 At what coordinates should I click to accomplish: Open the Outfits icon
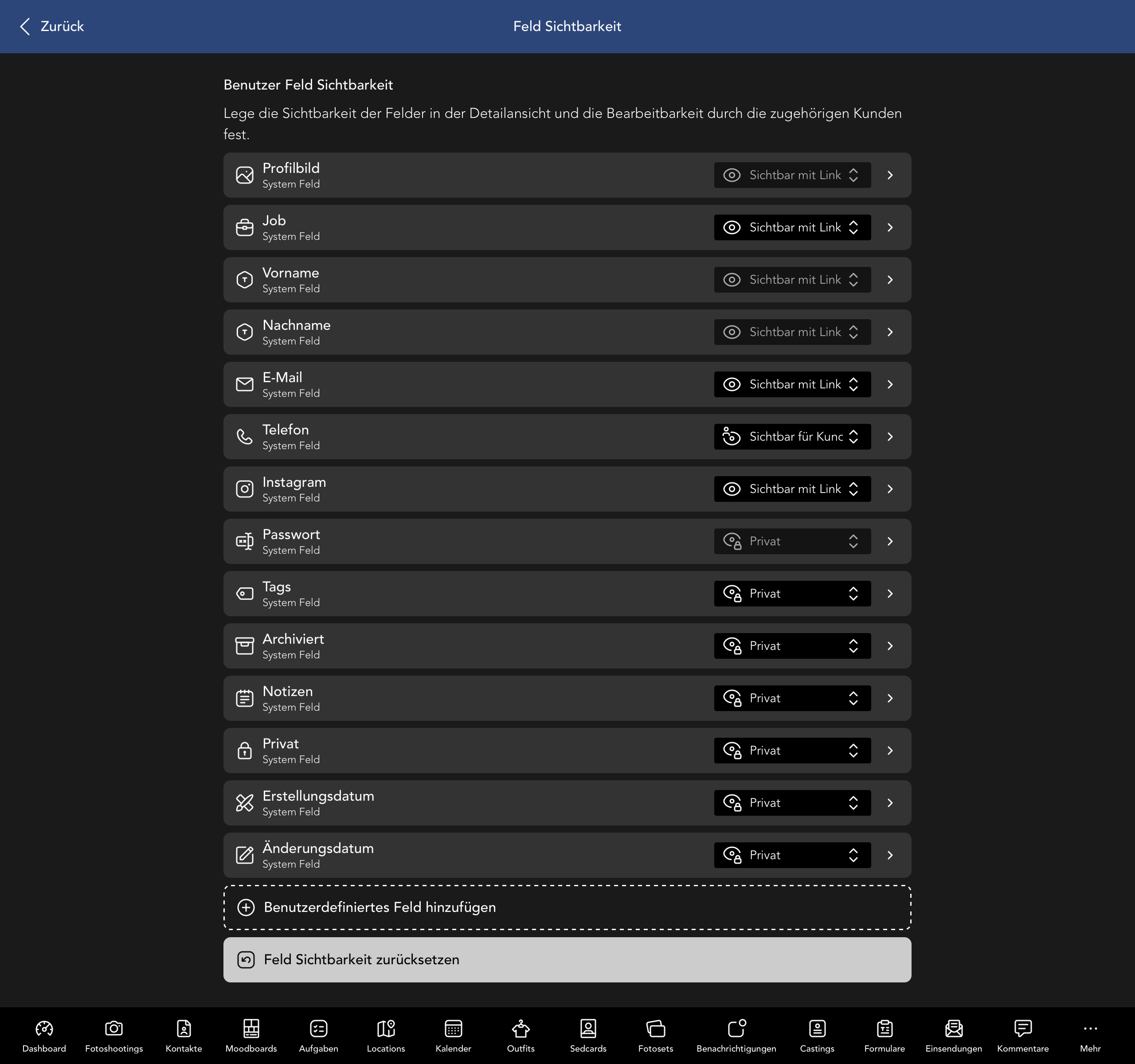click(x=520, y=1028)
